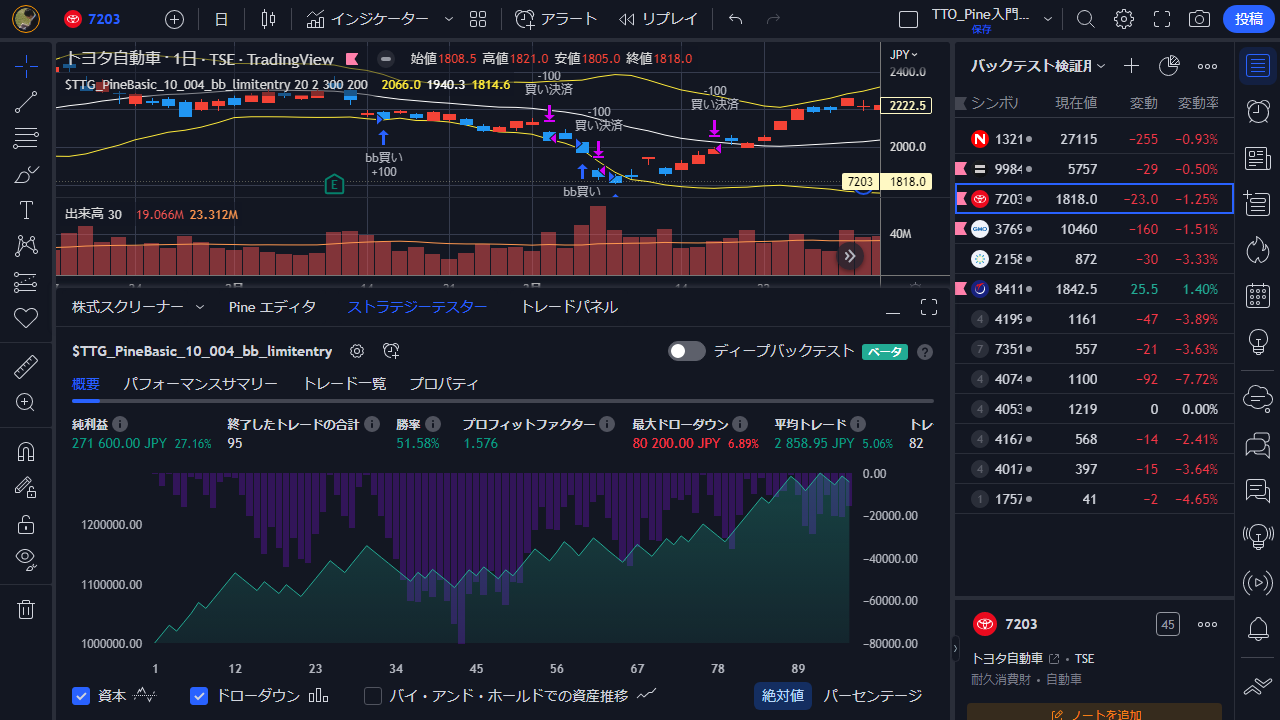Switch chart to fullscreen mode
Viewport: 1280px width, 720px height.
point(1162,19)
